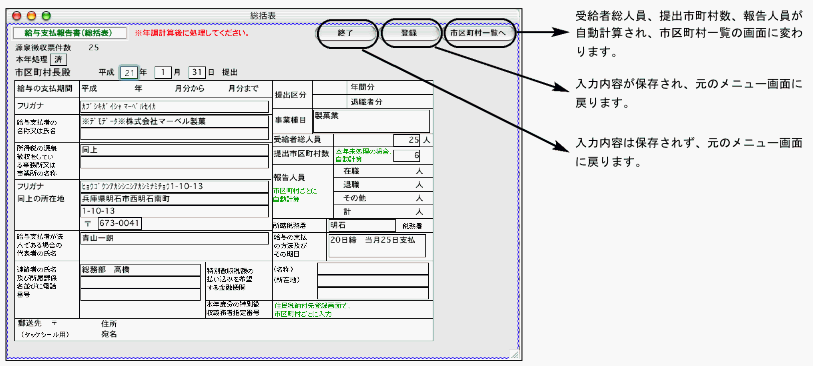Edit the representative name field 青山一朗

coord(174,238)
